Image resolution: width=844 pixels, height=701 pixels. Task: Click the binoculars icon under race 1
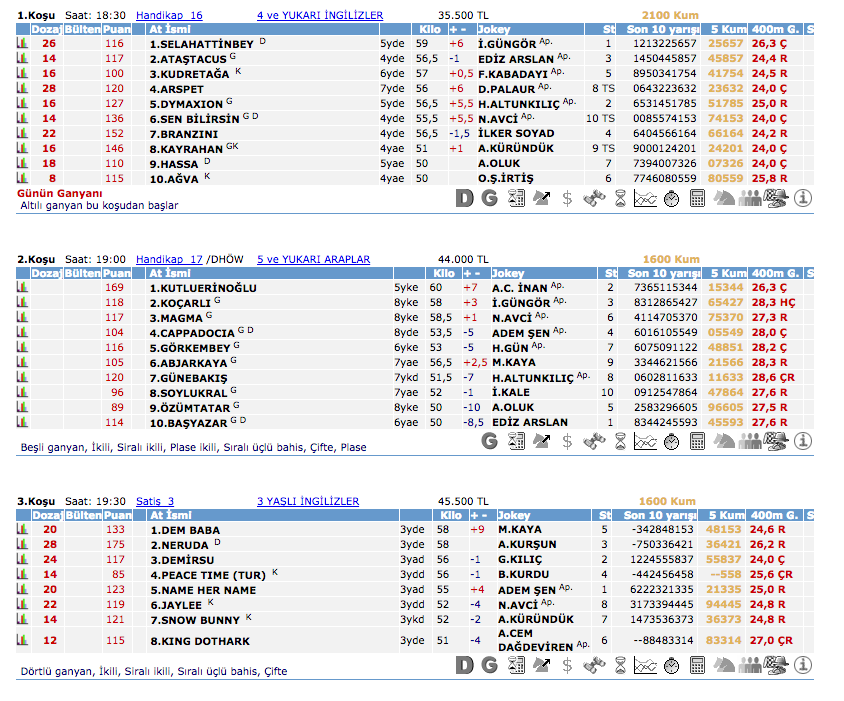pyautogui.click(x=594, y=198)
